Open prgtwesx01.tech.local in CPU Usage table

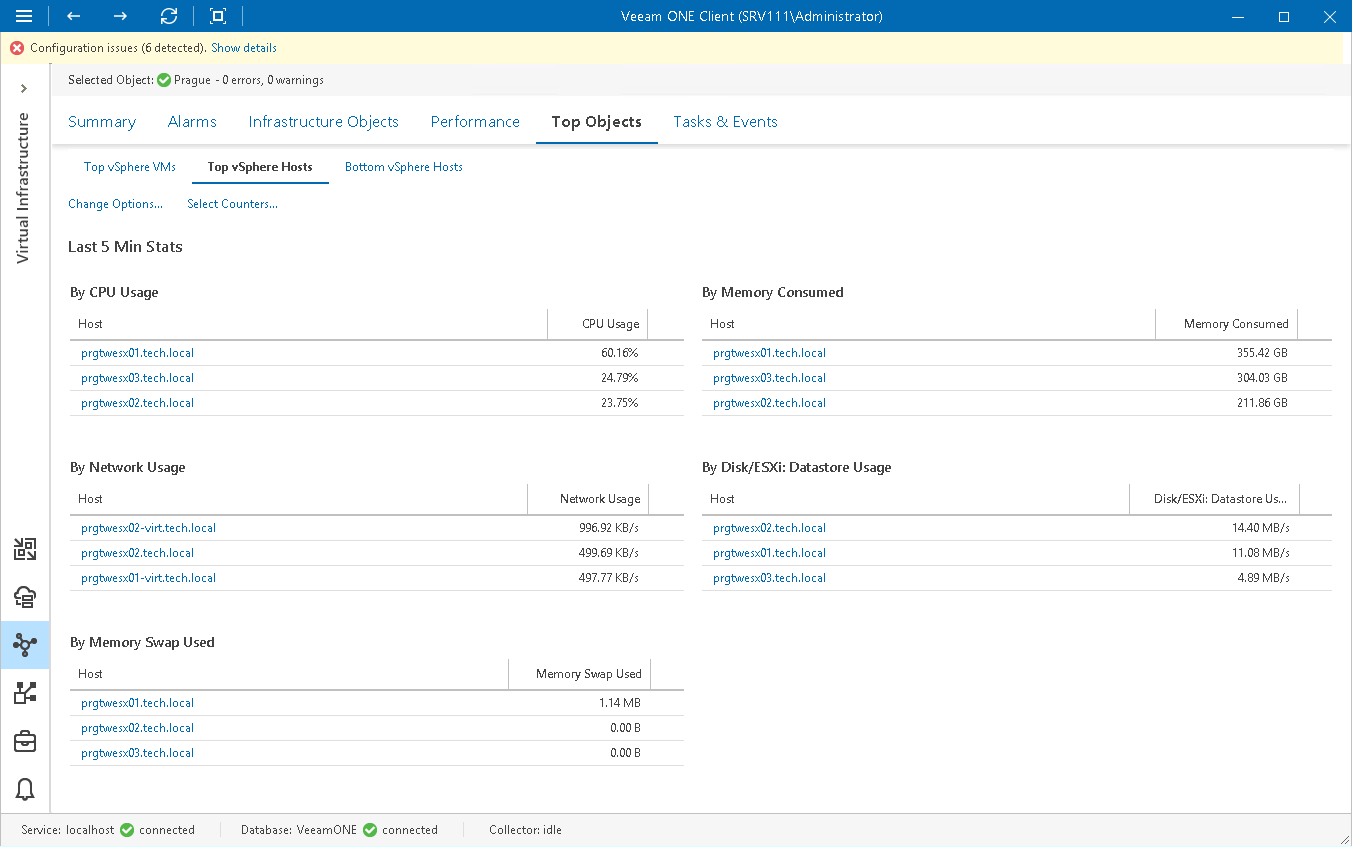coord(137,353)
